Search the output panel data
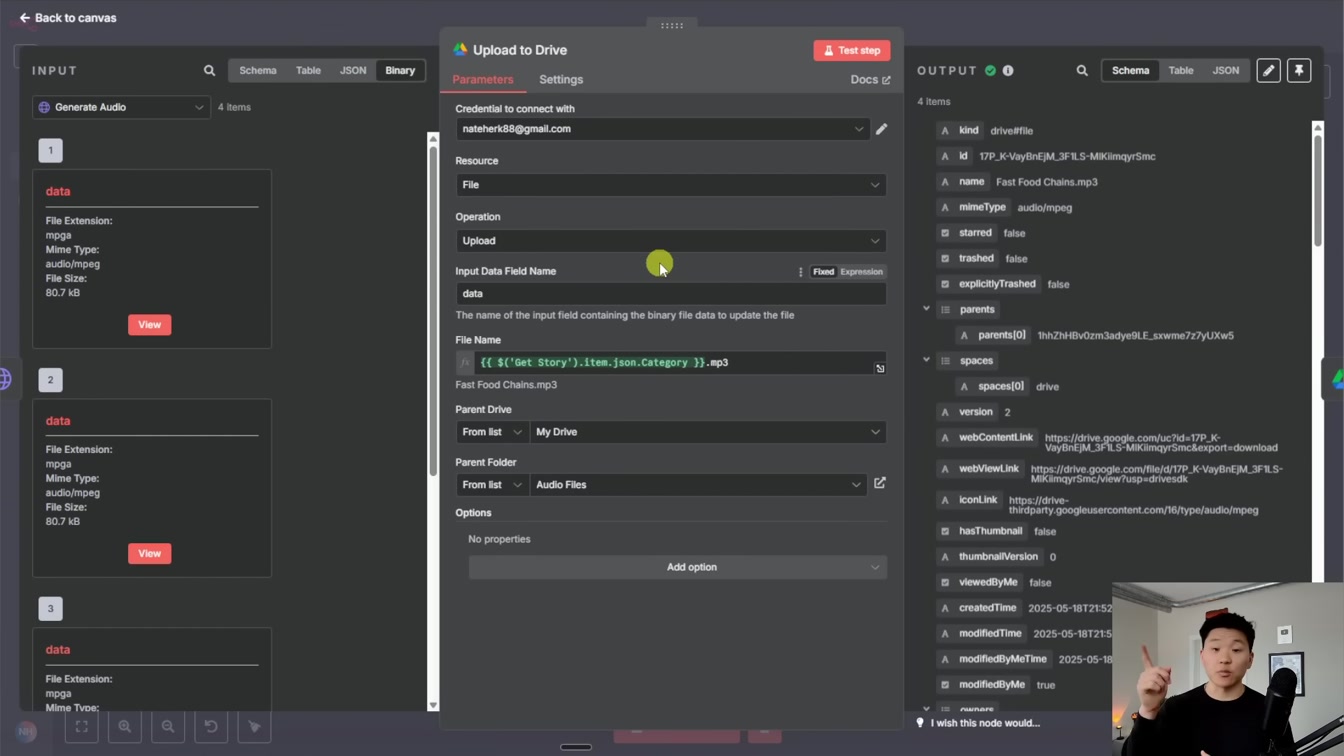Viewport: 1344px width, 756px height. pyautogui.click(x=1082, y=71)
